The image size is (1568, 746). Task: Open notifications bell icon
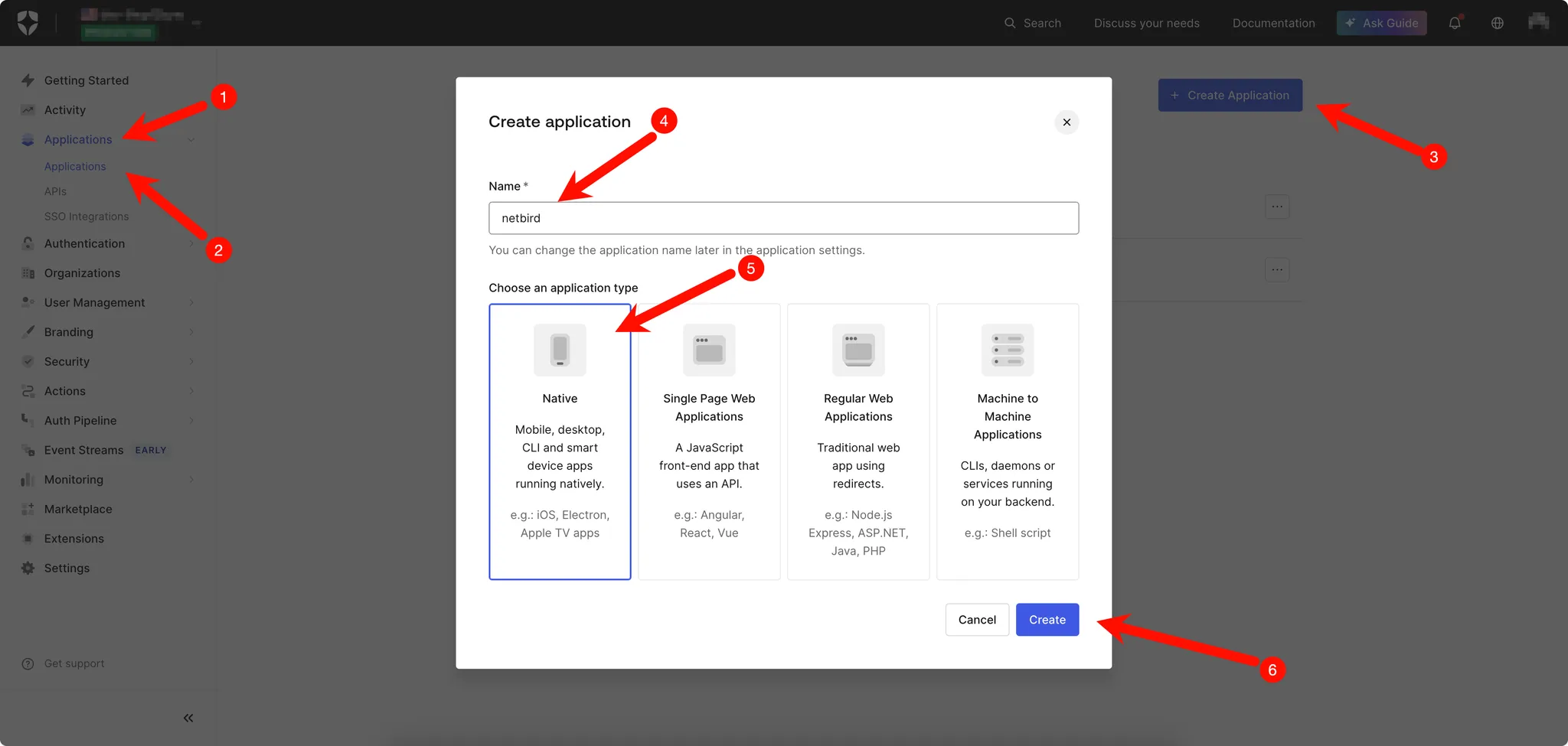(1455, 23)
